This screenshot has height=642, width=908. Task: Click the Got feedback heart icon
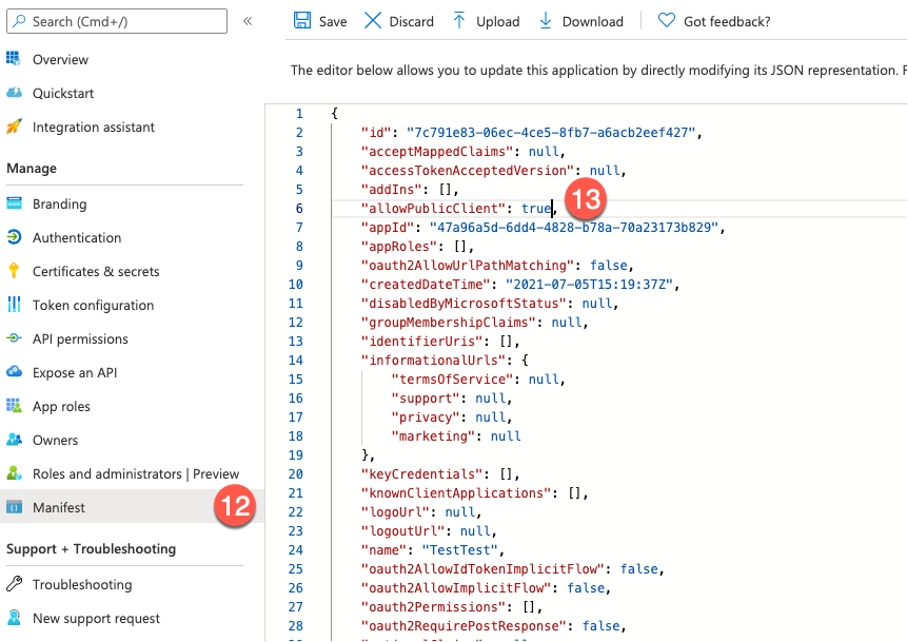pos(666,21)
